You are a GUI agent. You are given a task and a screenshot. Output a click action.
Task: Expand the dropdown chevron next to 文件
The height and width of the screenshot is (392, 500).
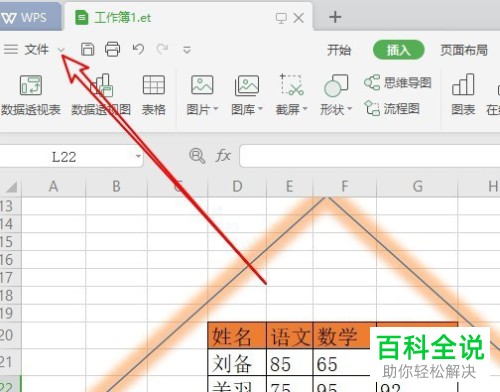coord(61,50)
